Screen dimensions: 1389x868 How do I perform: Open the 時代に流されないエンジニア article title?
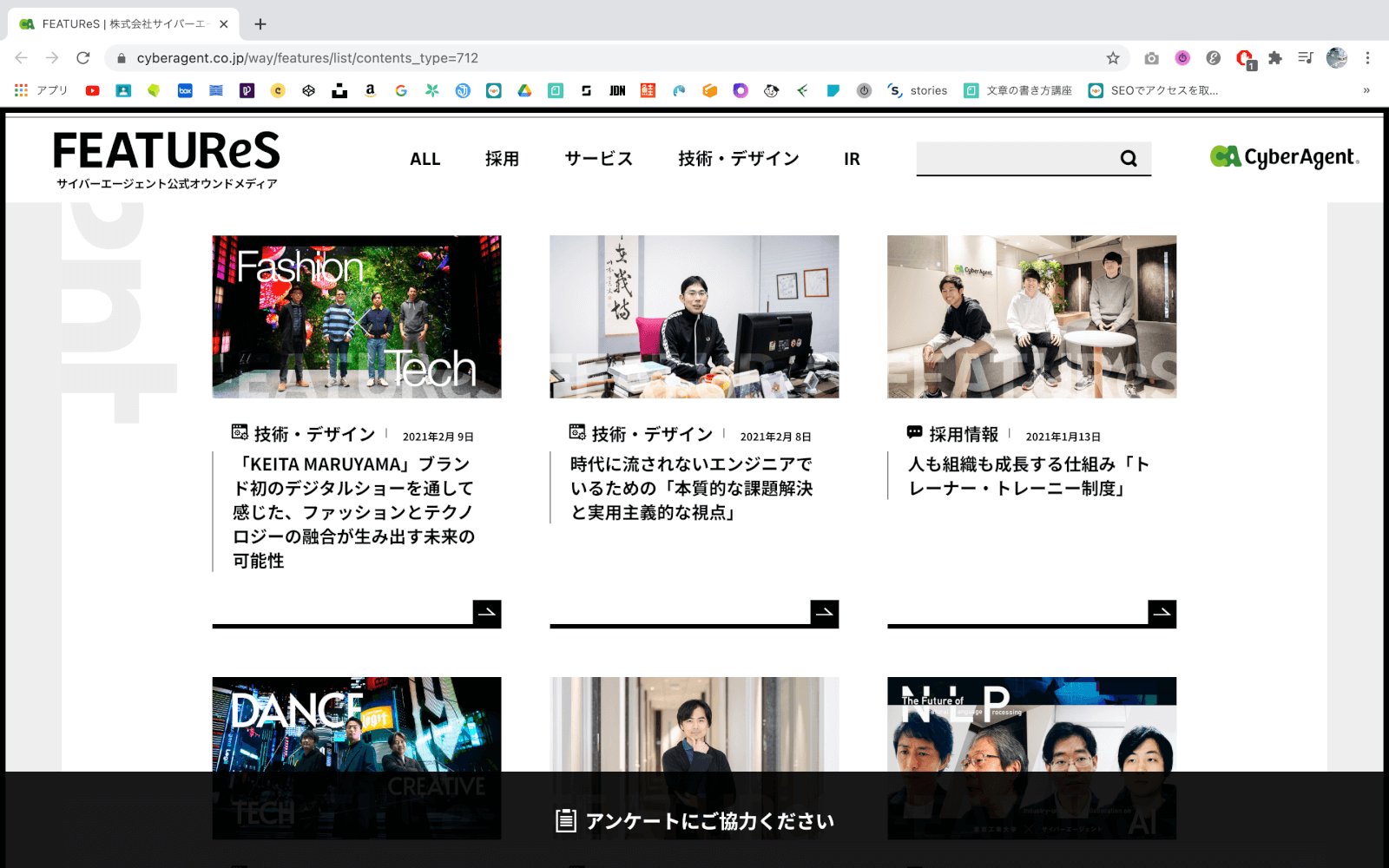692,488
